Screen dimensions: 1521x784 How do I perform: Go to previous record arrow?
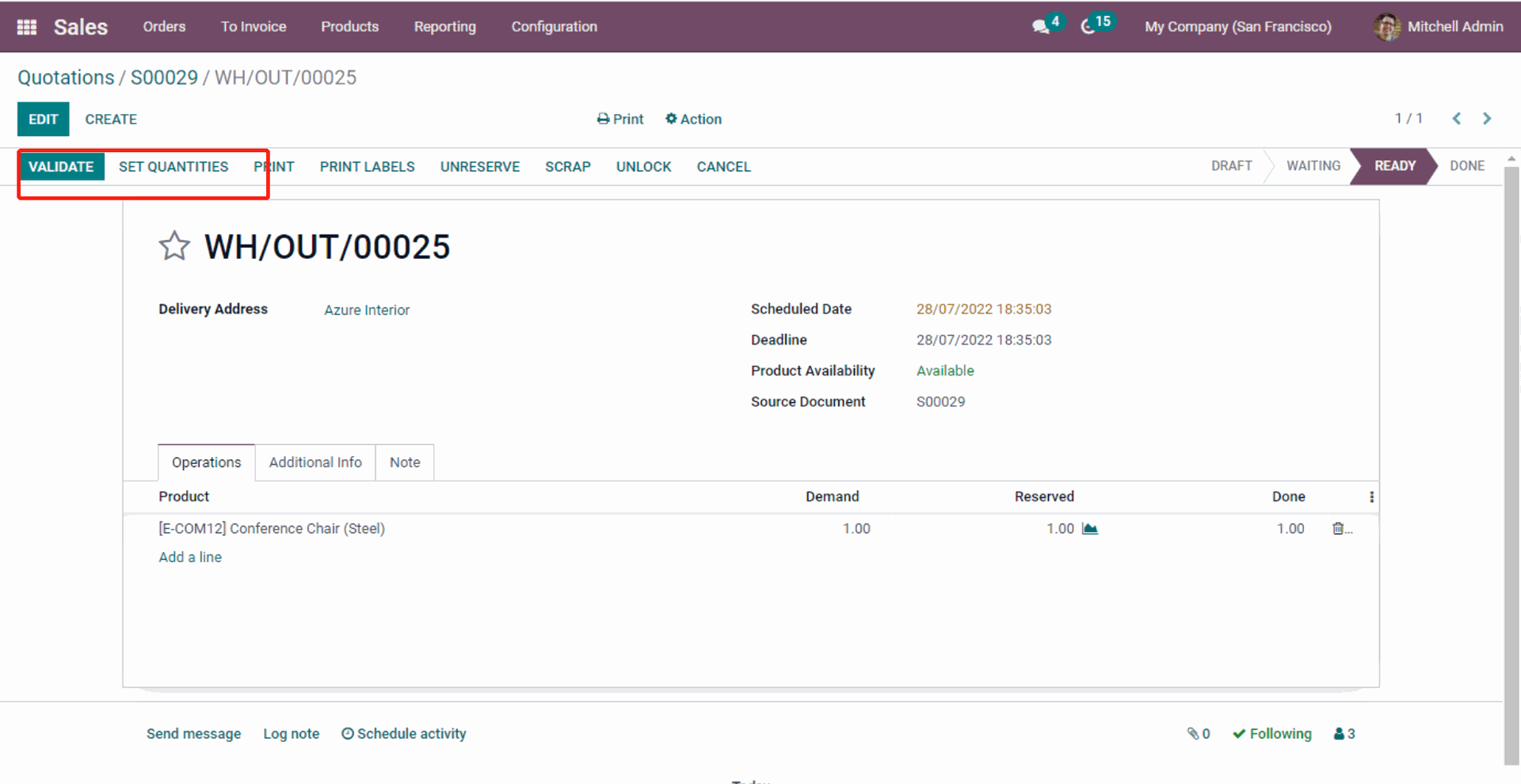pos(1456,119)
